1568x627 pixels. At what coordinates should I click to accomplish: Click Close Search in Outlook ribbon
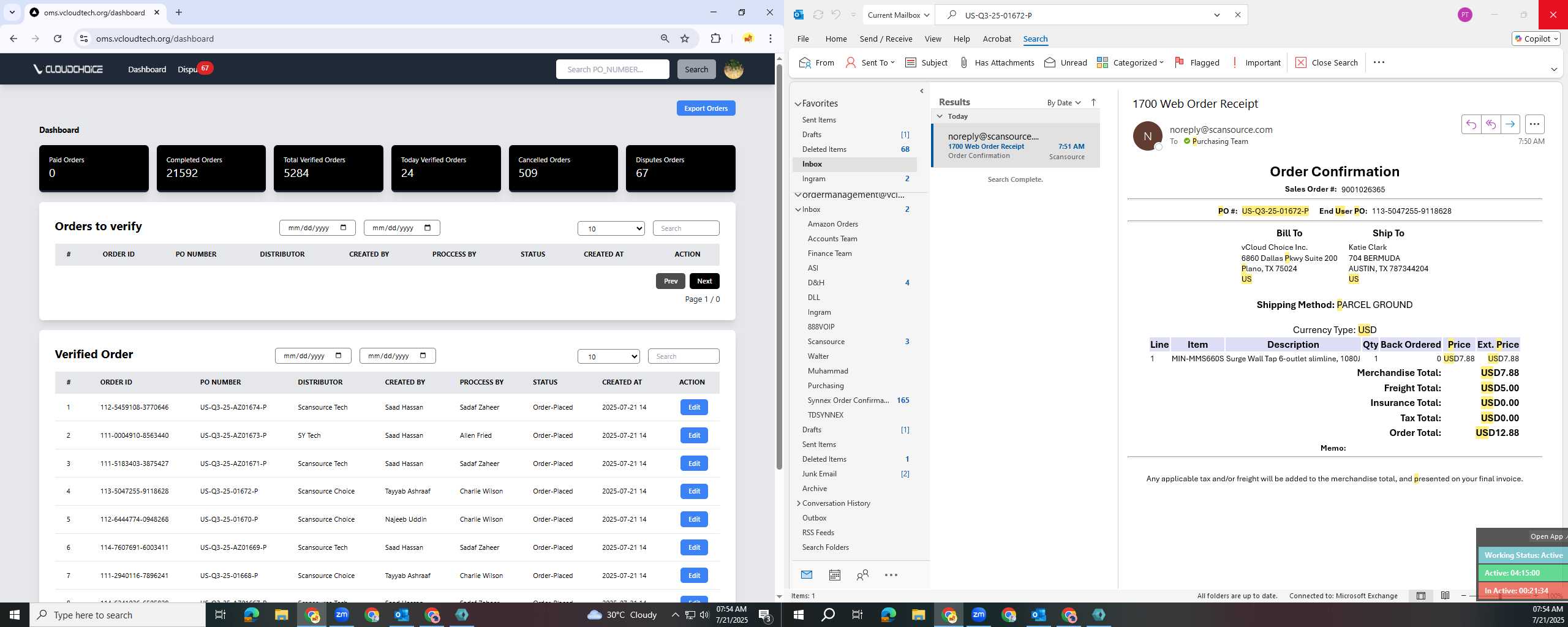tap(1327, 62)
